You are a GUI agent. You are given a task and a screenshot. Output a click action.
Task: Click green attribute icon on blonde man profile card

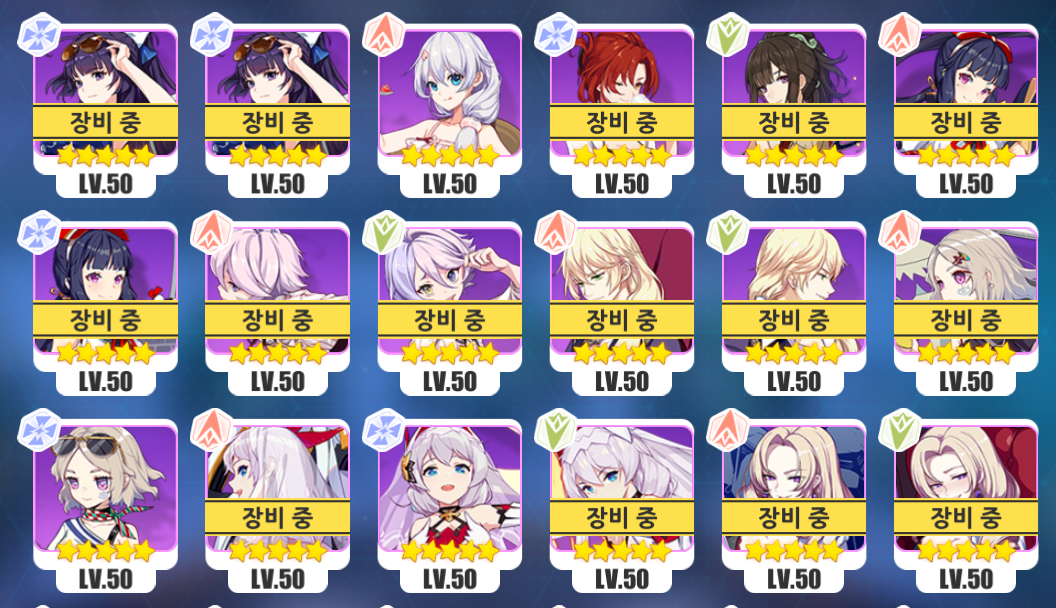pyautogui.click(x=727, y=233)
